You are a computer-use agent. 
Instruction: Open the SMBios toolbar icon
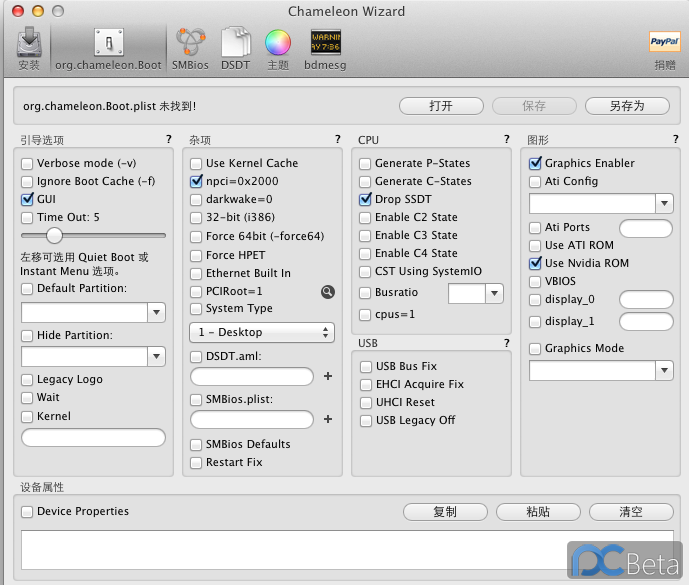point(190,43)
